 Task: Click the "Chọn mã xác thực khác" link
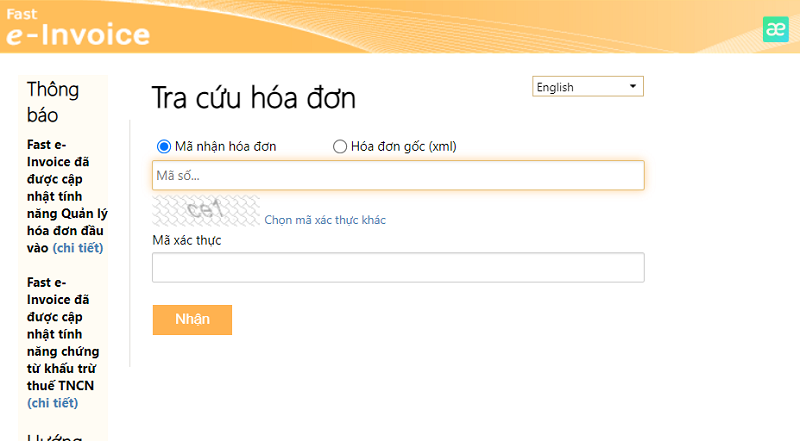pyautogui.click(x=325, y=220)
